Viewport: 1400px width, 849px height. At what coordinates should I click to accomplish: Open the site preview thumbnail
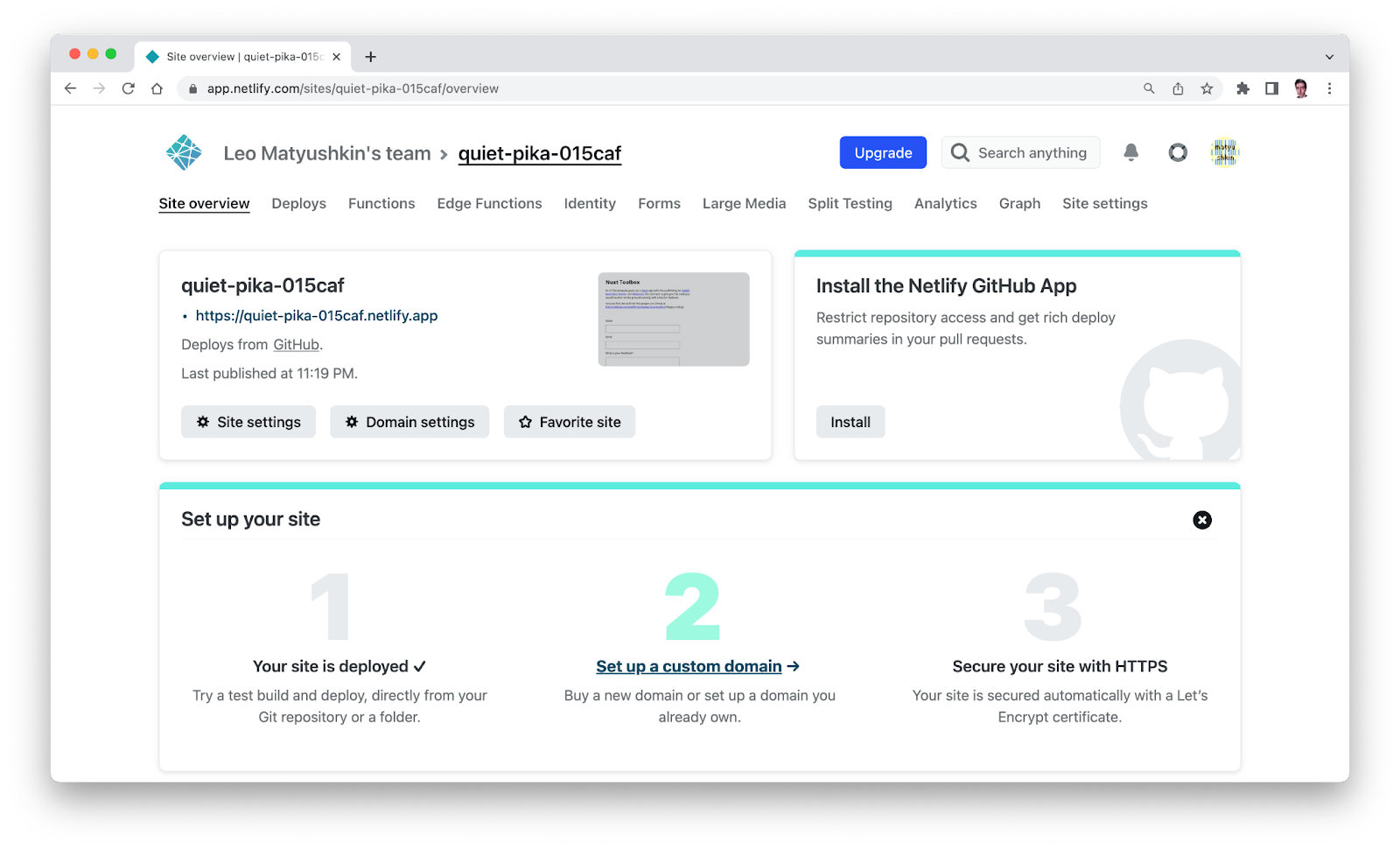(674, 319)
